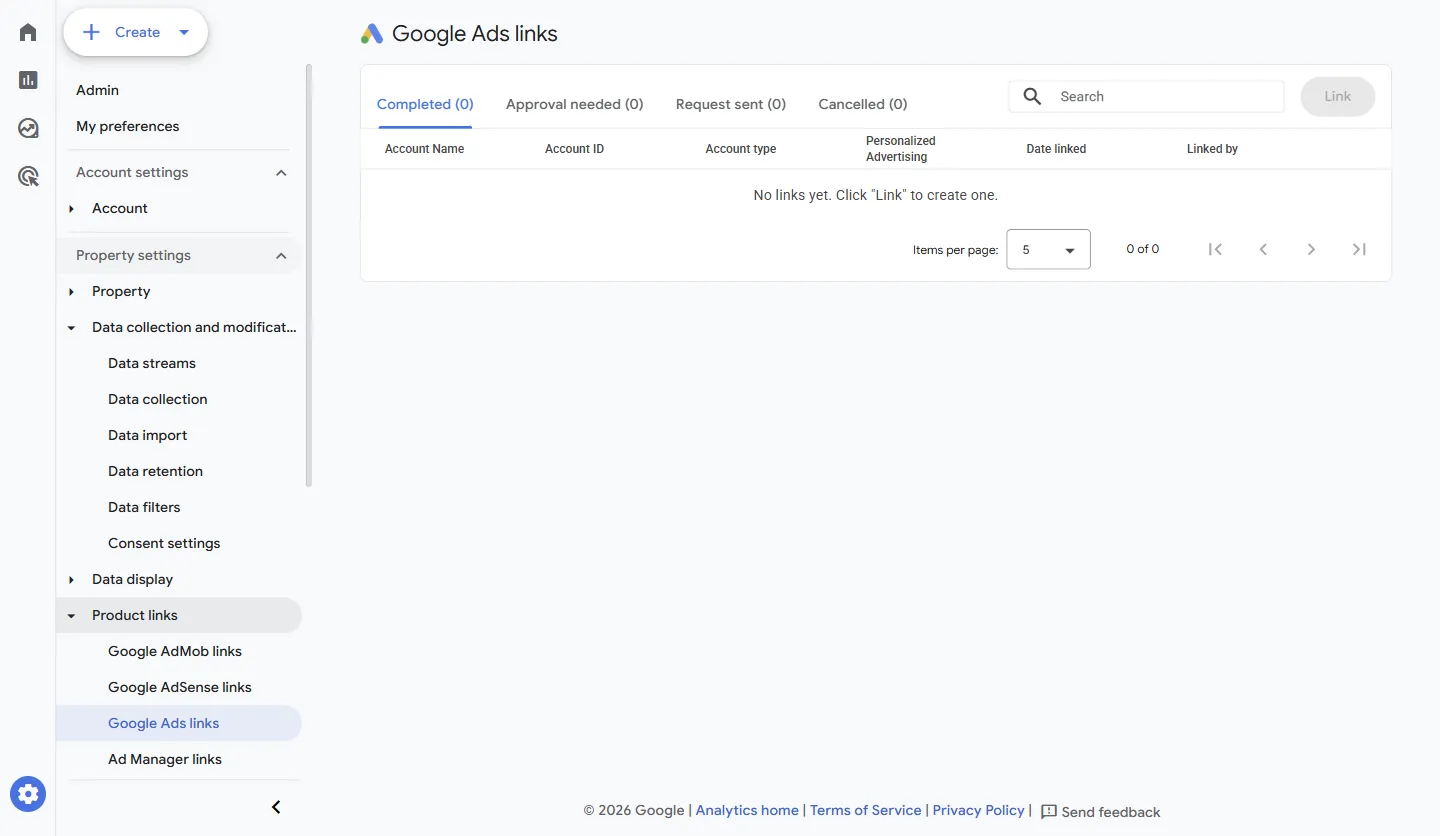Click the Send feedback text

[x=1111, y=812]
